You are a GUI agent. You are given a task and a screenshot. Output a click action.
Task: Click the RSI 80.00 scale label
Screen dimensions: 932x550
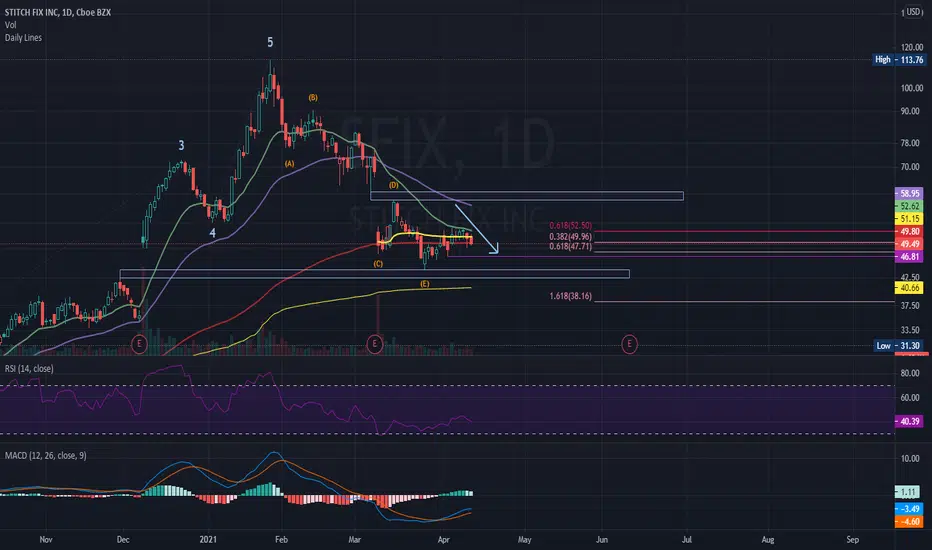[910, 373]
